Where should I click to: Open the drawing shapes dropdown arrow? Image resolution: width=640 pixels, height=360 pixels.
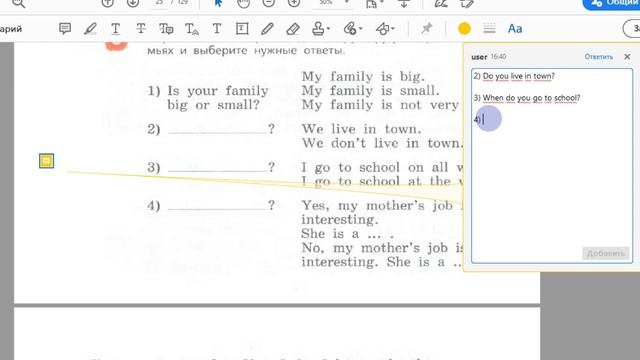(393, 29)
